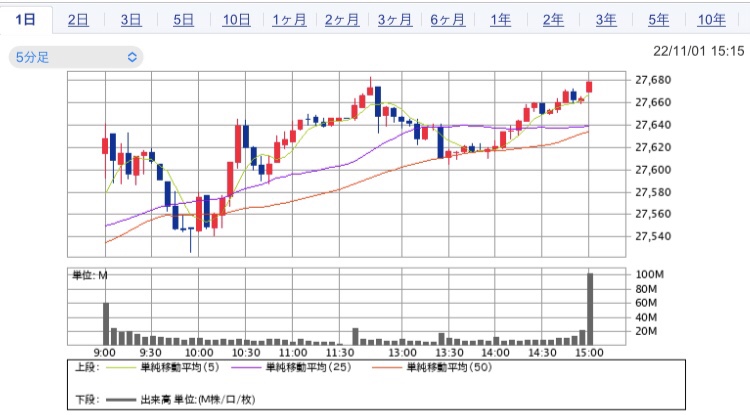This screenshot has height=415, width=750.
Task: Click the 11:00 time axis label
Action: point(293,353)
